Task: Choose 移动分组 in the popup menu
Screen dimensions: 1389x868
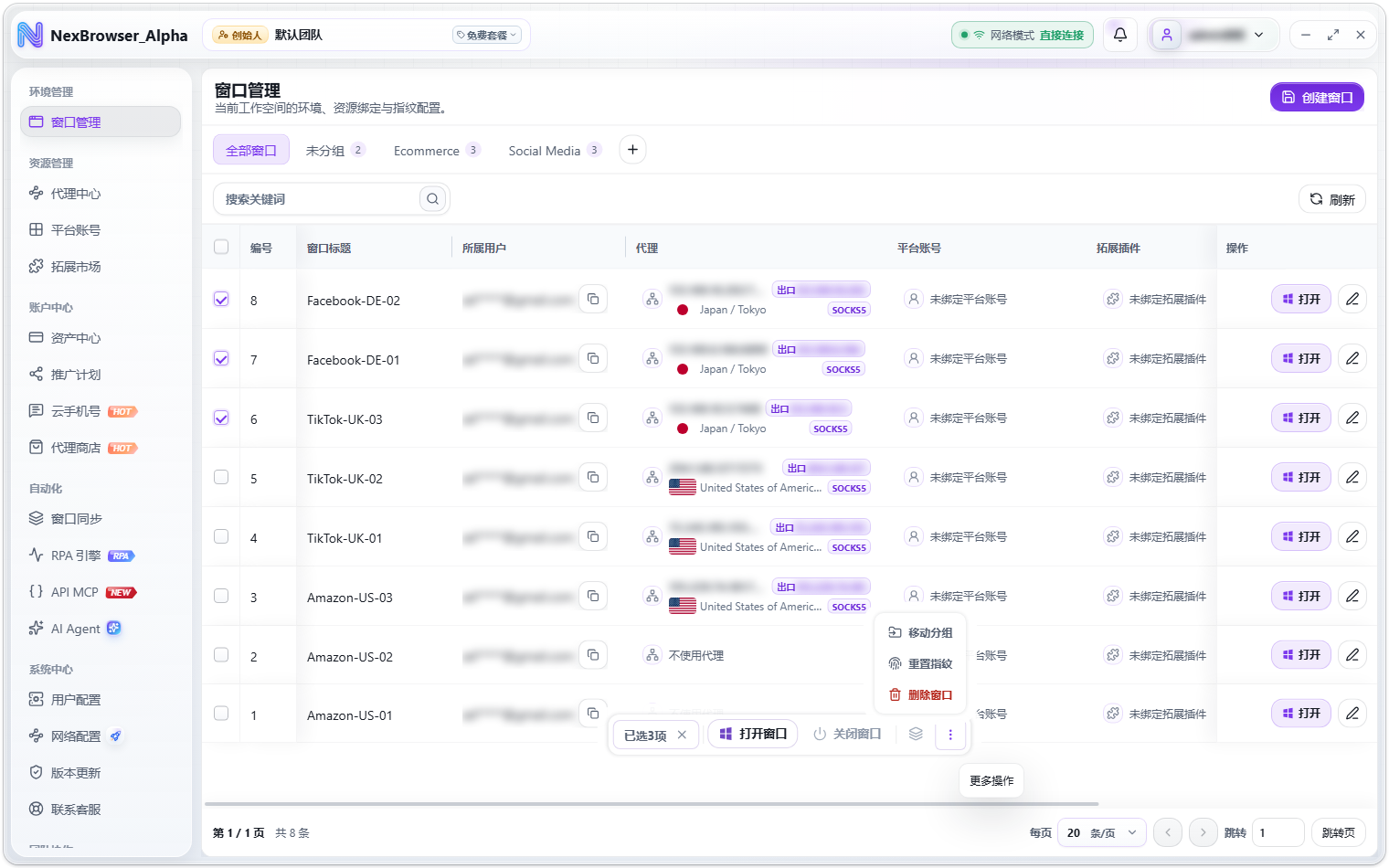Action: coord(921,632)
